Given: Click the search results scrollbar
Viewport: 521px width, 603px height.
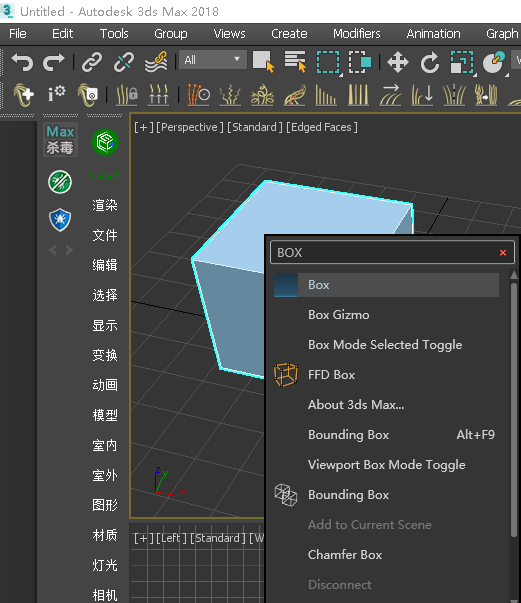Looking at the screenshot, I should pos(514,410).
